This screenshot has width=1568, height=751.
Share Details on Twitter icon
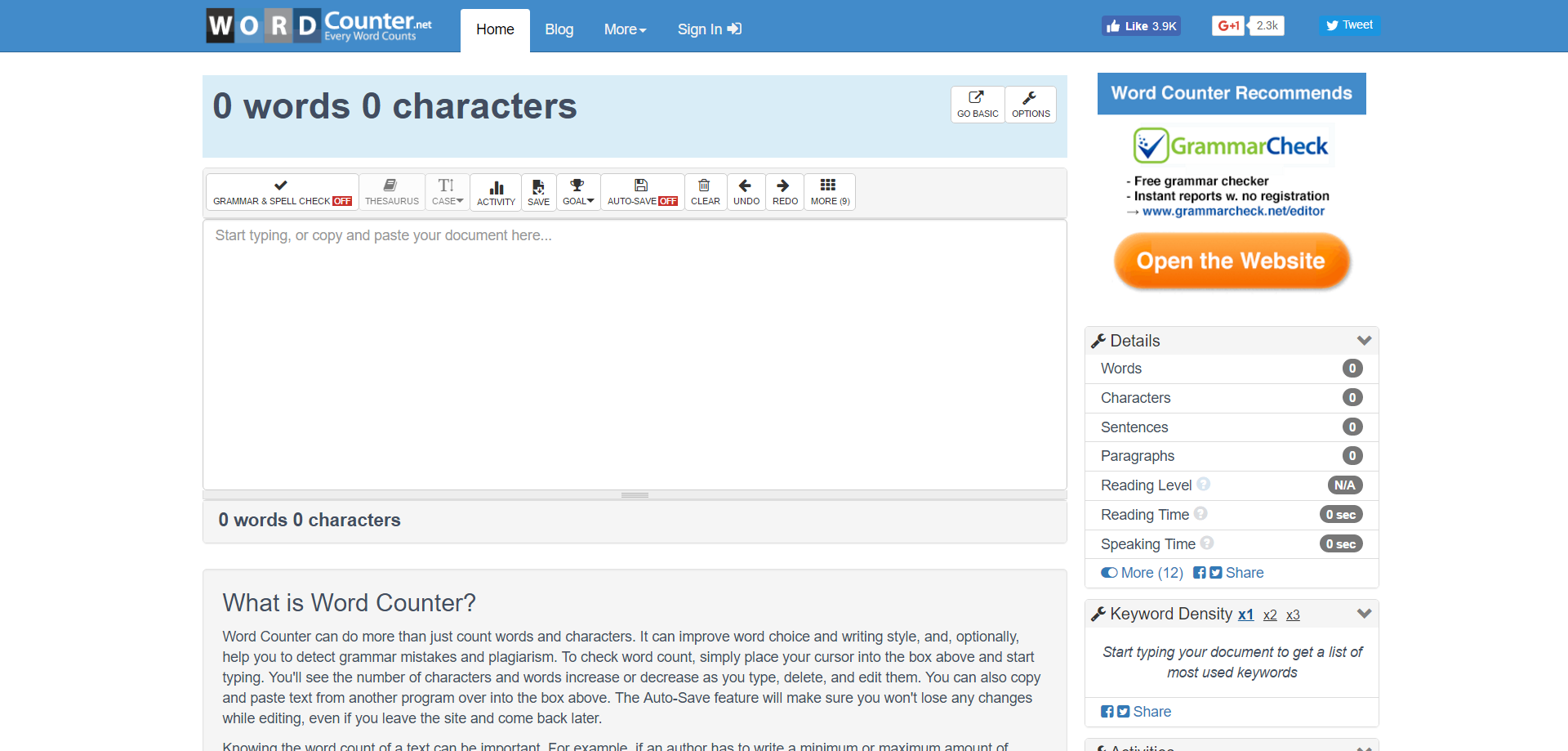[1216, 573]
